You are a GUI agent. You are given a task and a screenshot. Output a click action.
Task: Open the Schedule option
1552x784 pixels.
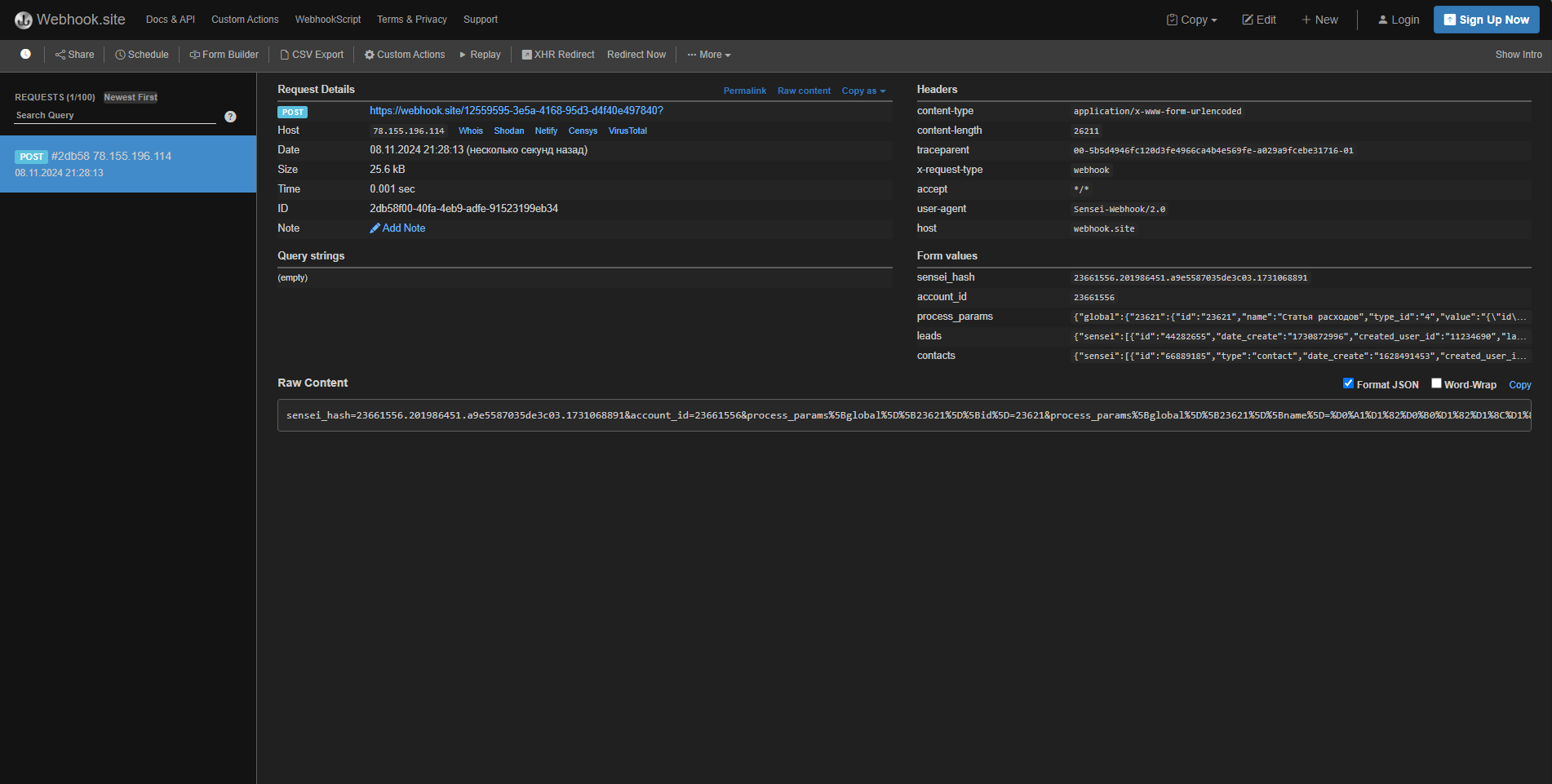[142, 55]
